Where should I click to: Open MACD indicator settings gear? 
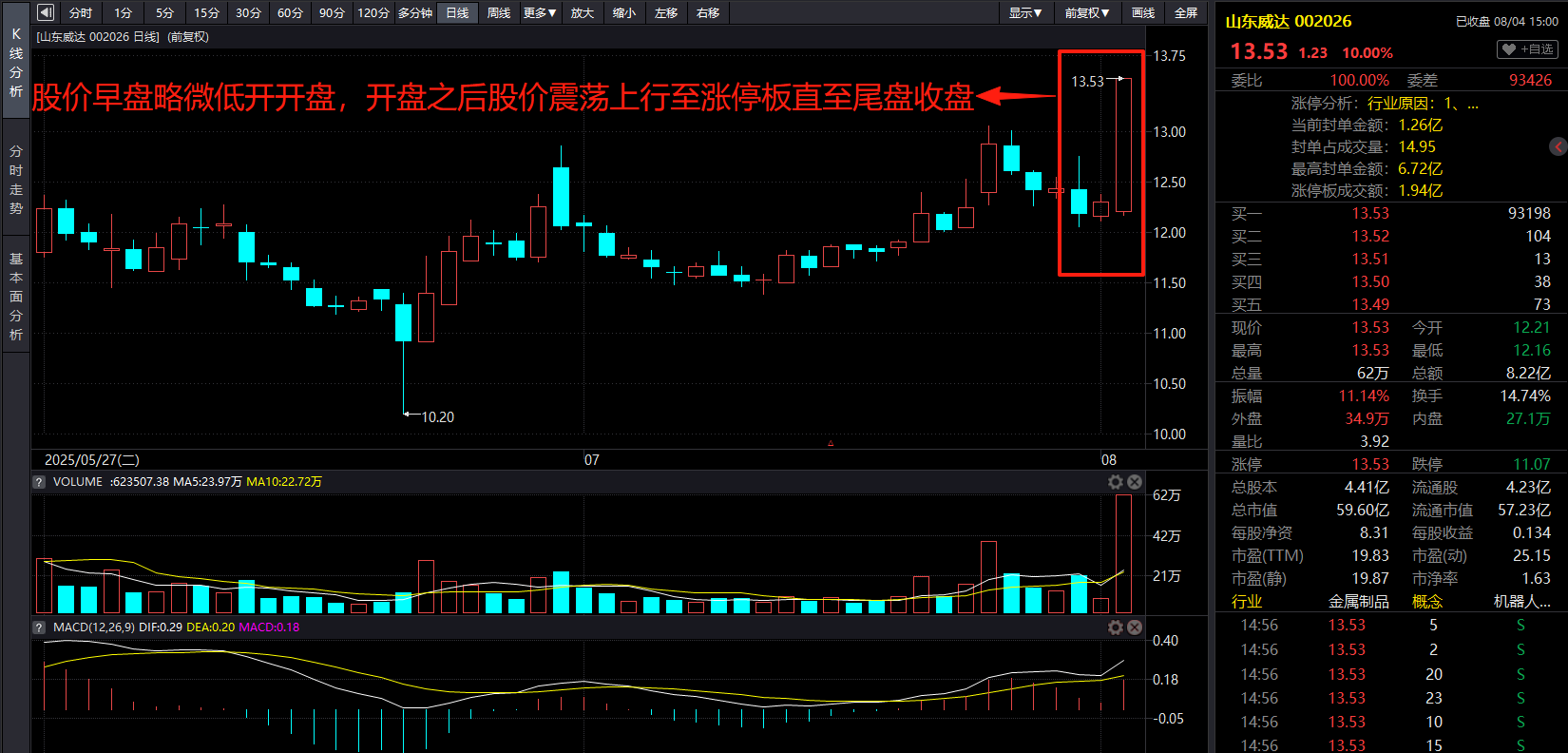pos(1116,627)
